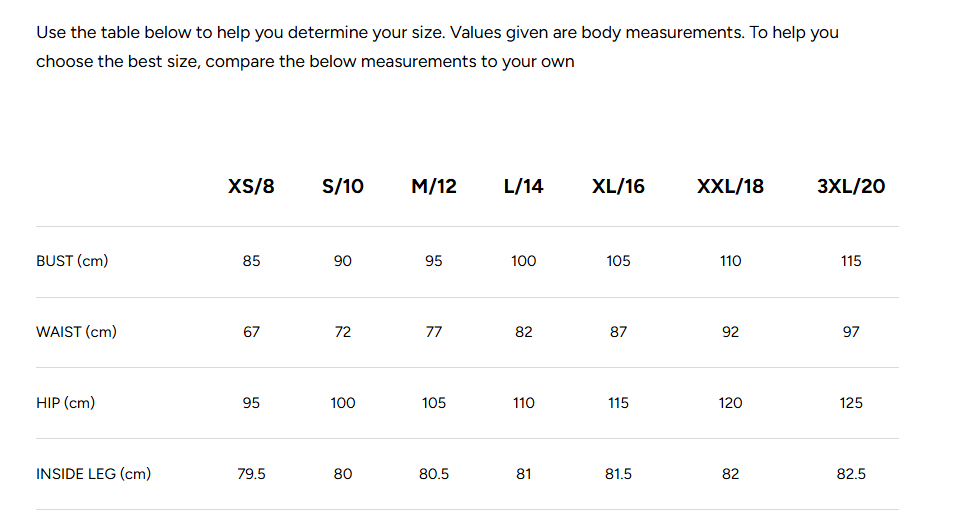
Task: Click the M/12 size header
Action: click(434, 186)
